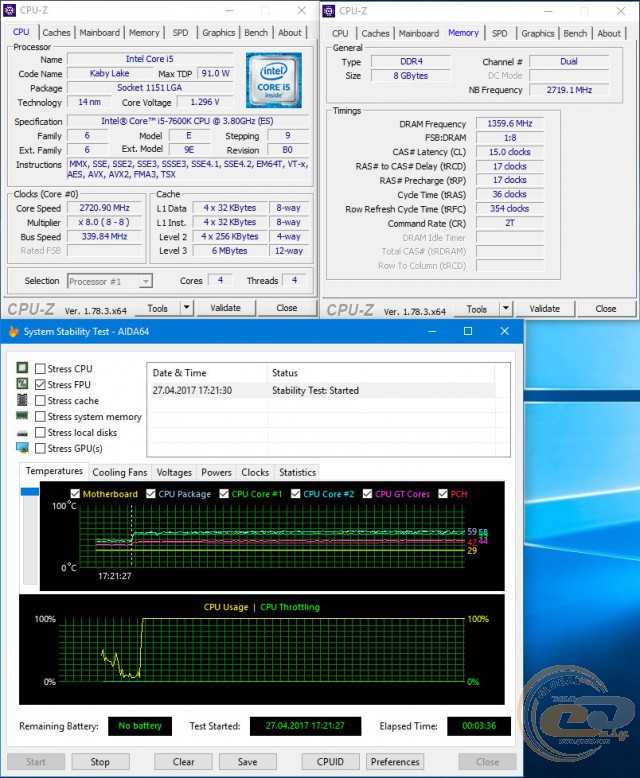Screen dimensions: 640x778
Task: Click the Clear button in AIDA64
Action: tap(183, 762)
